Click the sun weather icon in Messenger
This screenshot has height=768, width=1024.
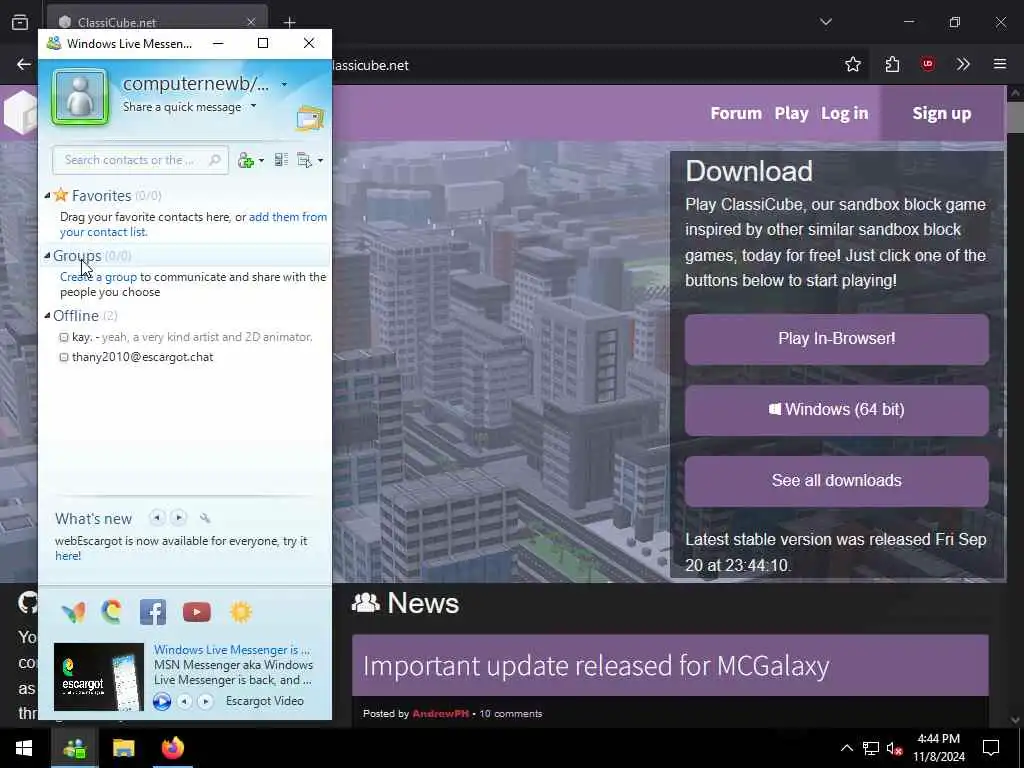tap(240, 612)
